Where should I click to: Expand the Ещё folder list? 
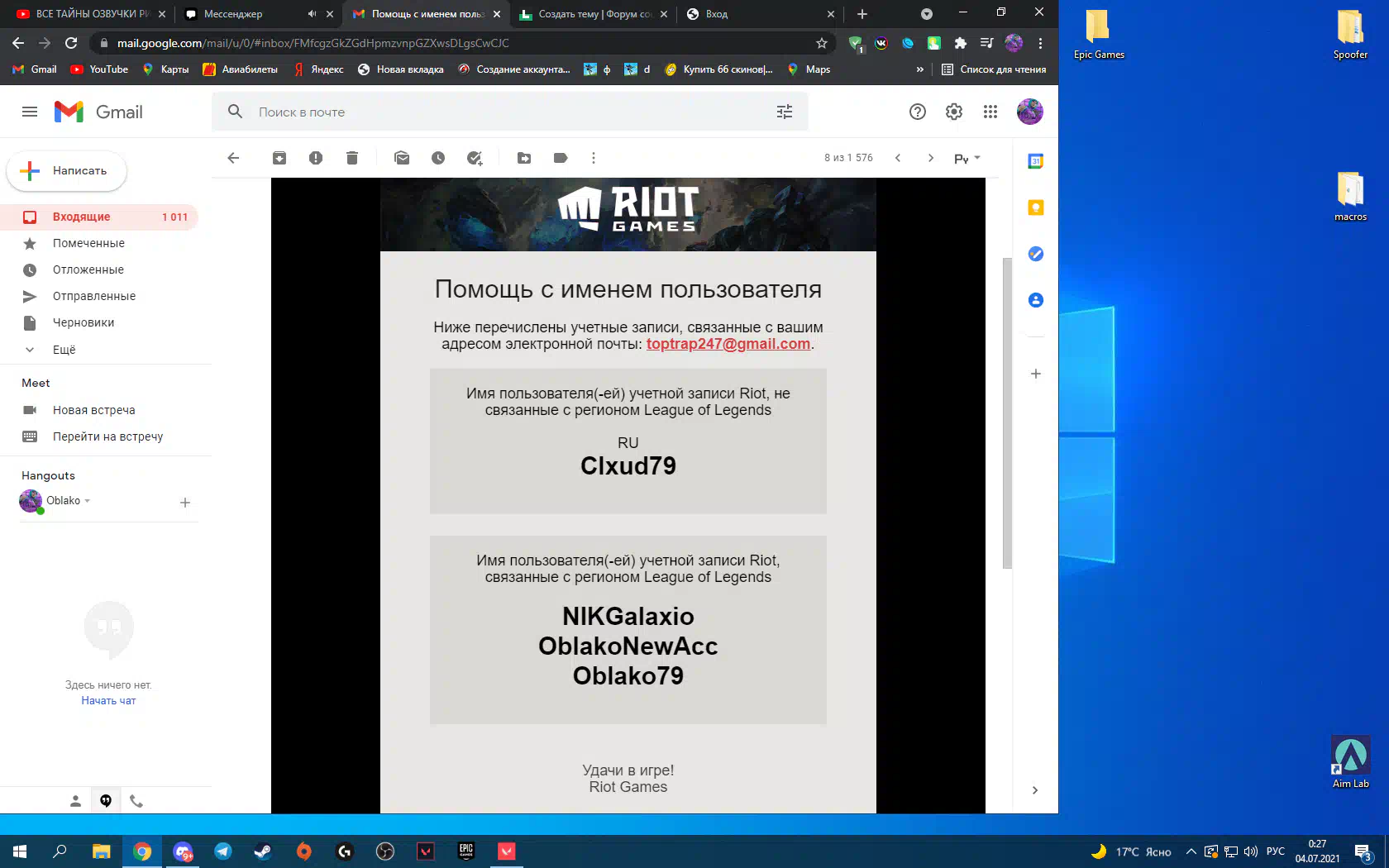[x=64, y=350]
